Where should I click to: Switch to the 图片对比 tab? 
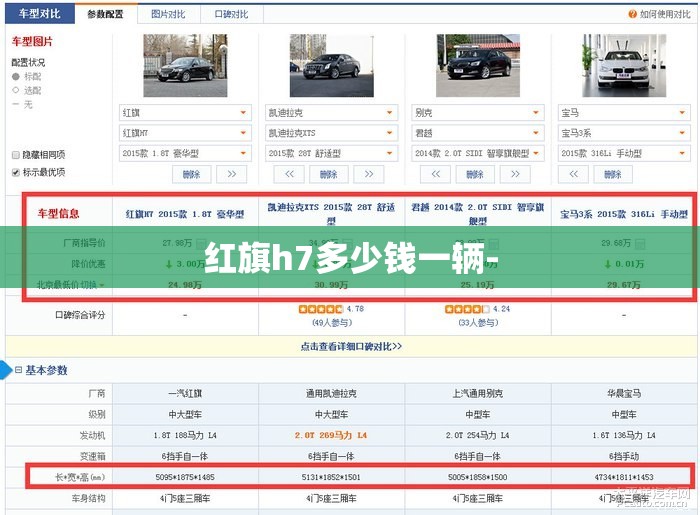click(x=168, y=14)
